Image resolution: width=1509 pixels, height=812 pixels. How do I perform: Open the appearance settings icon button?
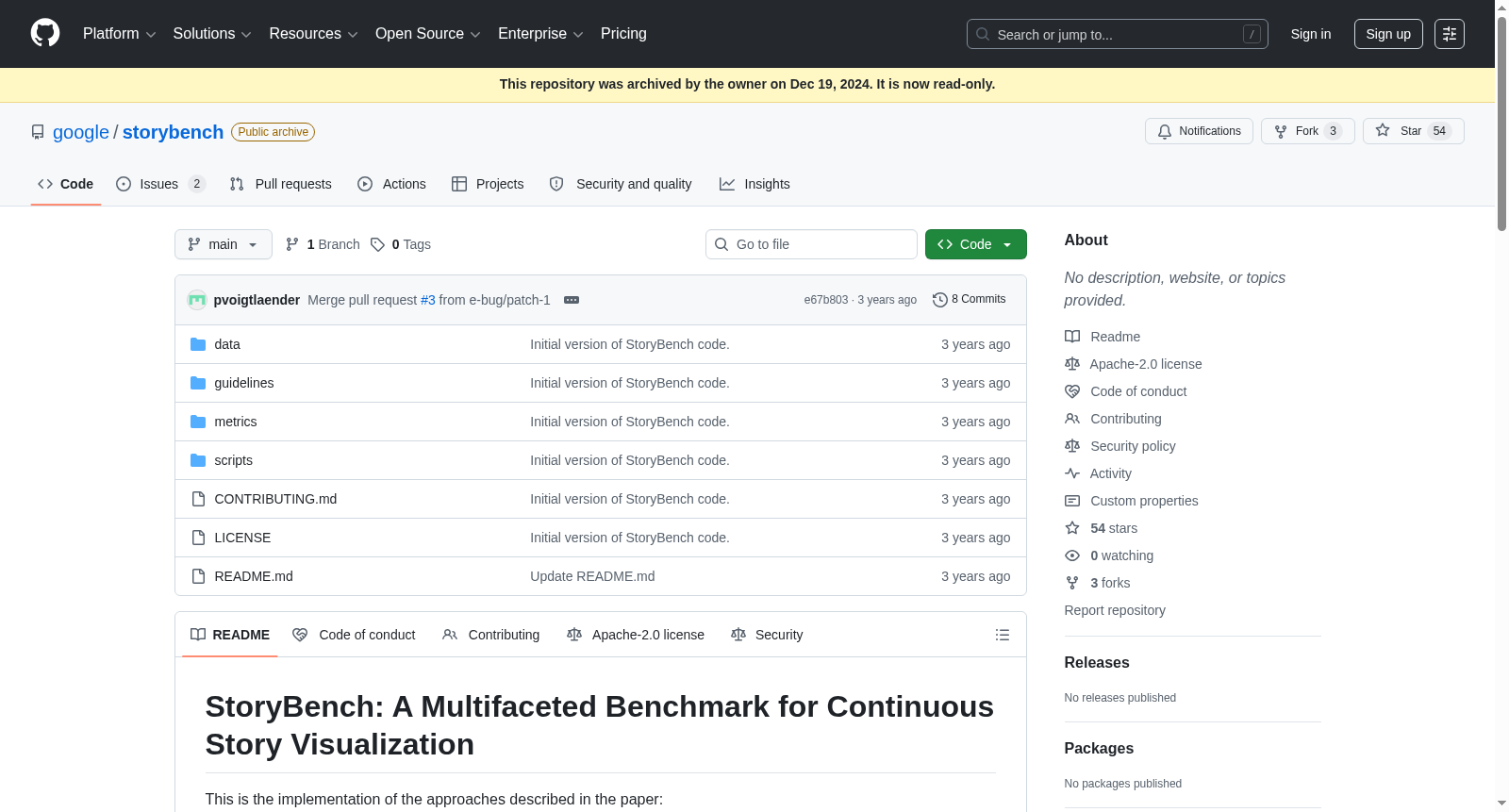pos(1450,34)
